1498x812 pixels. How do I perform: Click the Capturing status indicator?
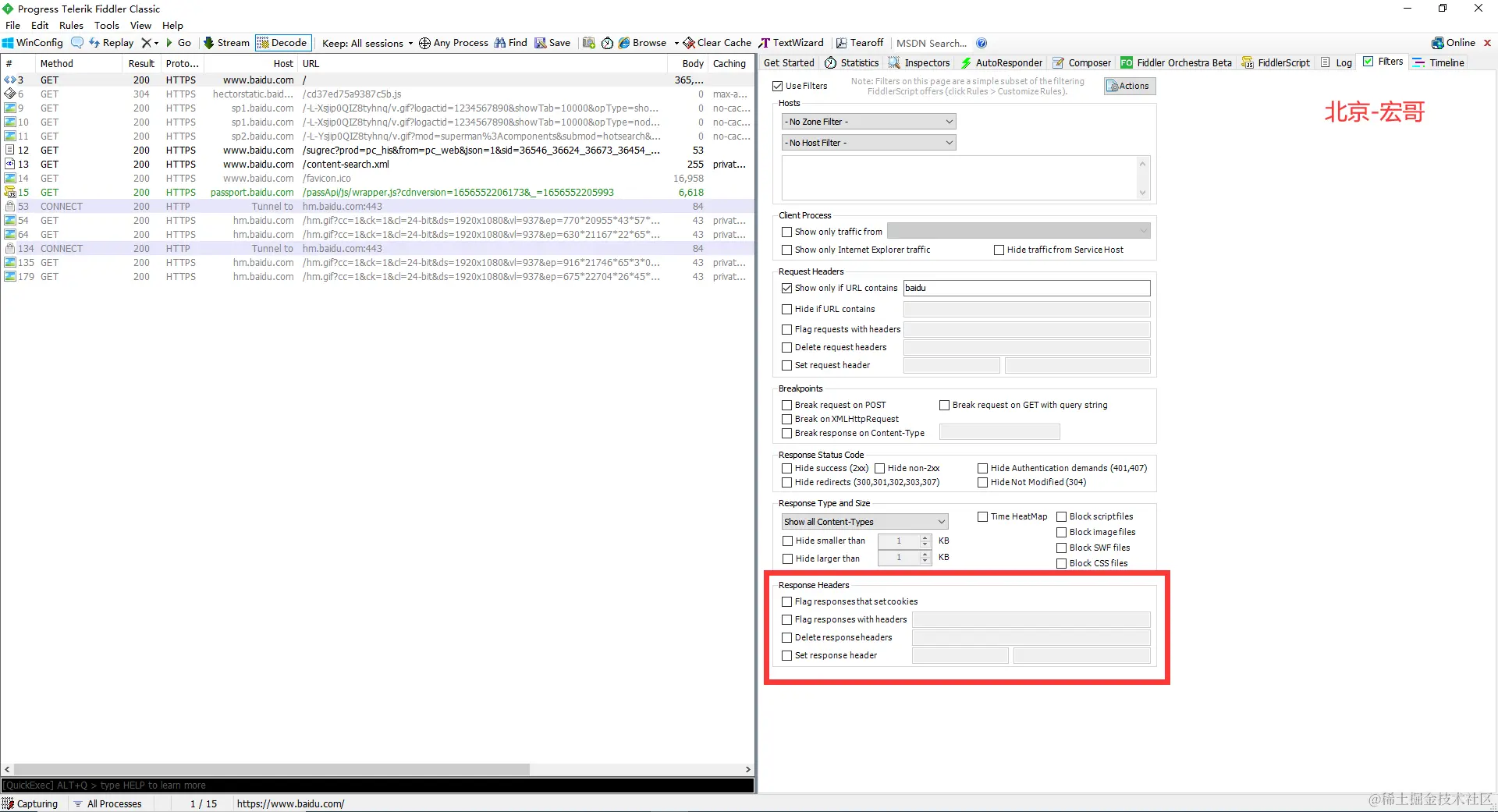pyautogui.click(x=30, y=803)
